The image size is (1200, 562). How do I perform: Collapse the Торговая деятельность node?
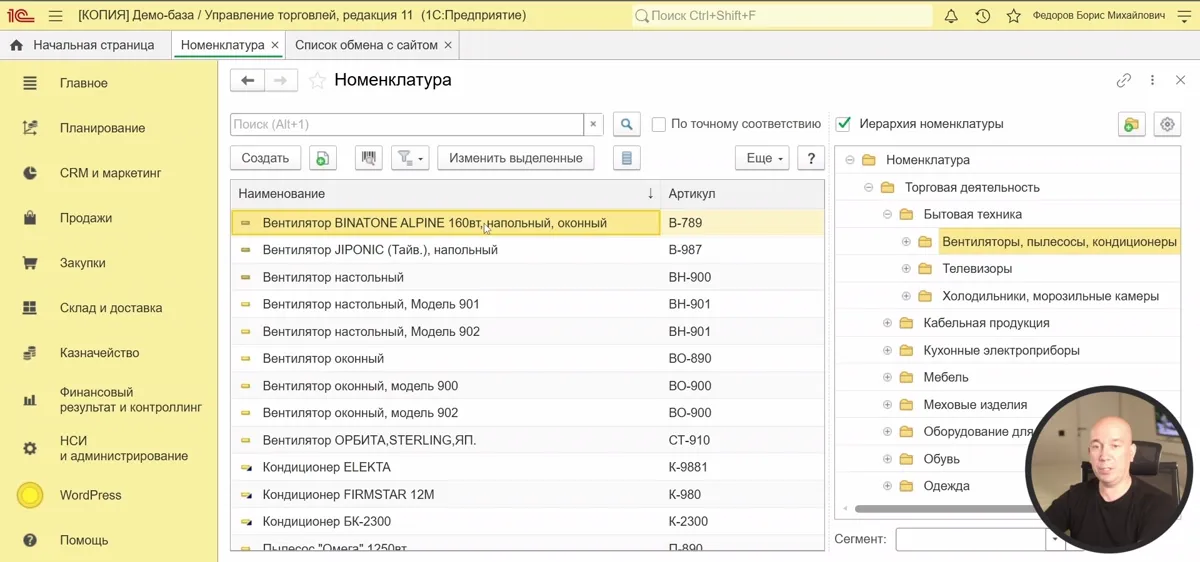click(868, 187)
